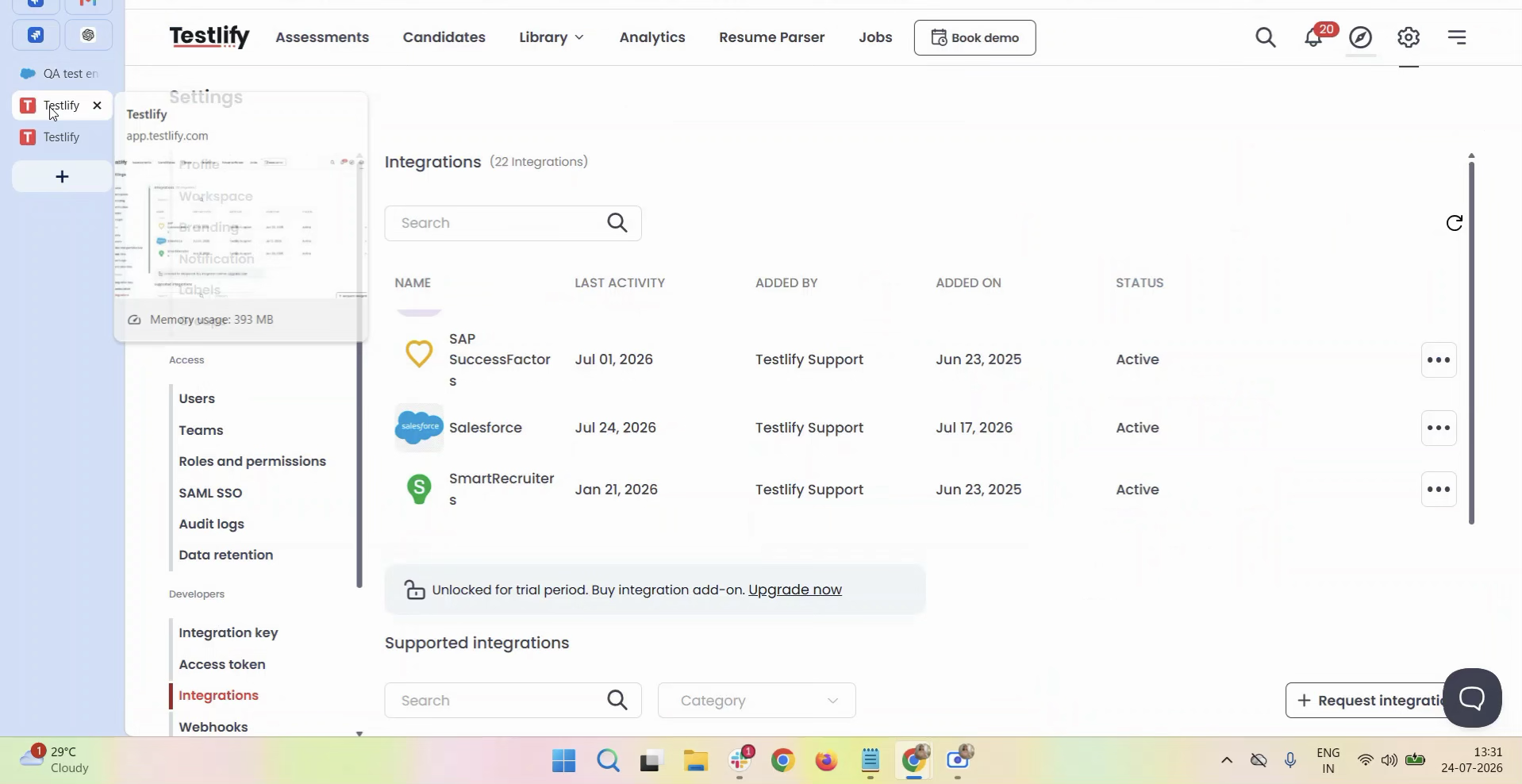Screen dimensions: 1522x784
Task: Open more options for SAP SuccessFactors
Action: click(1439, 359)
